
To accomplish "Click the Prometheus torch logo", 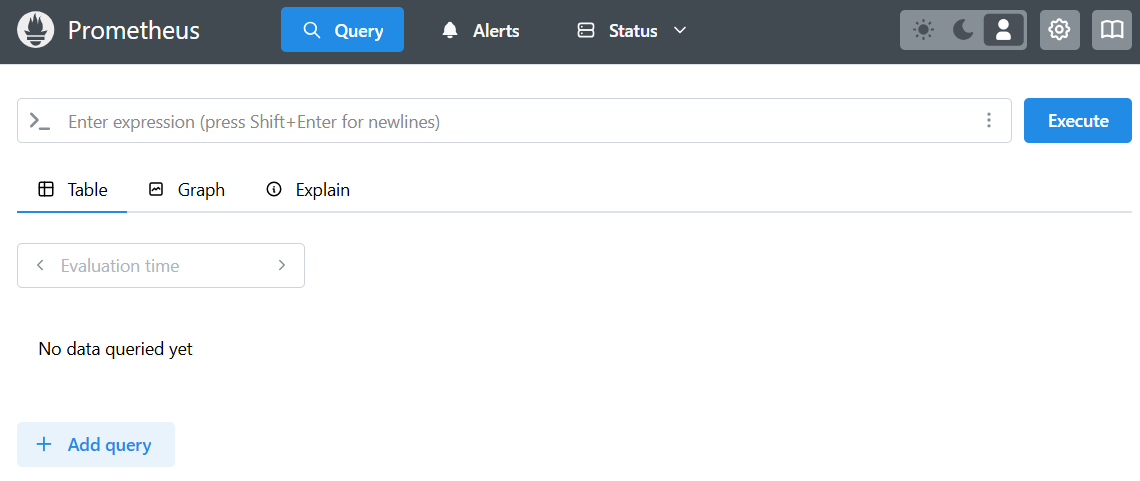I will 36,30.
